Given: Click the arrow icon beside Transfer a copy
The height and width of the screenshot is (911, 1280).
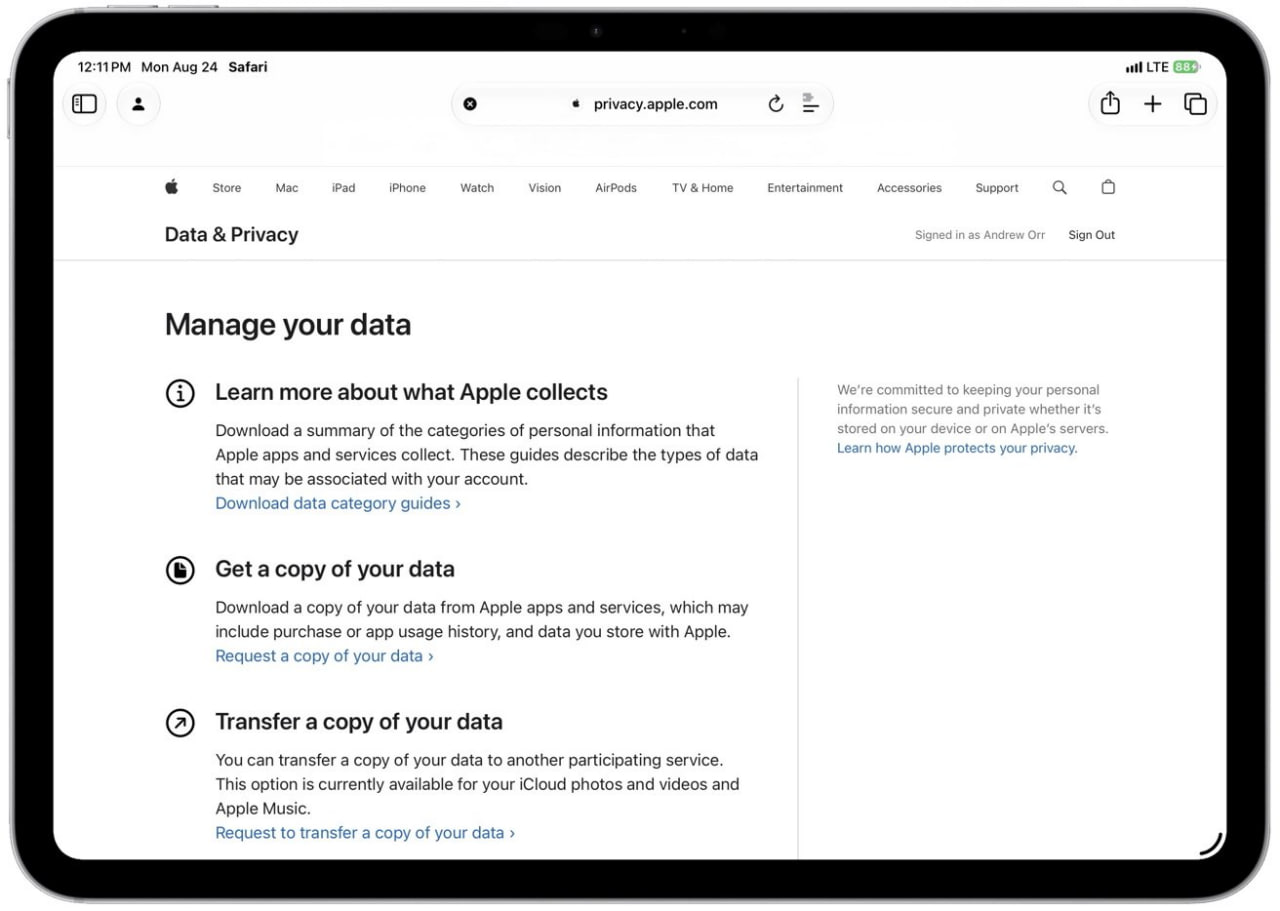Looking at the screenshot, I should (180, 723).
